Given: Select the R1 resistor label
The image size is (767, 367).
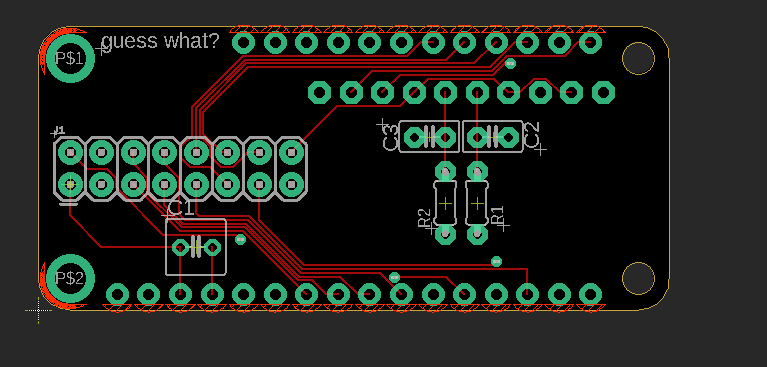Looking at the screenshot, I should point(497,216).
